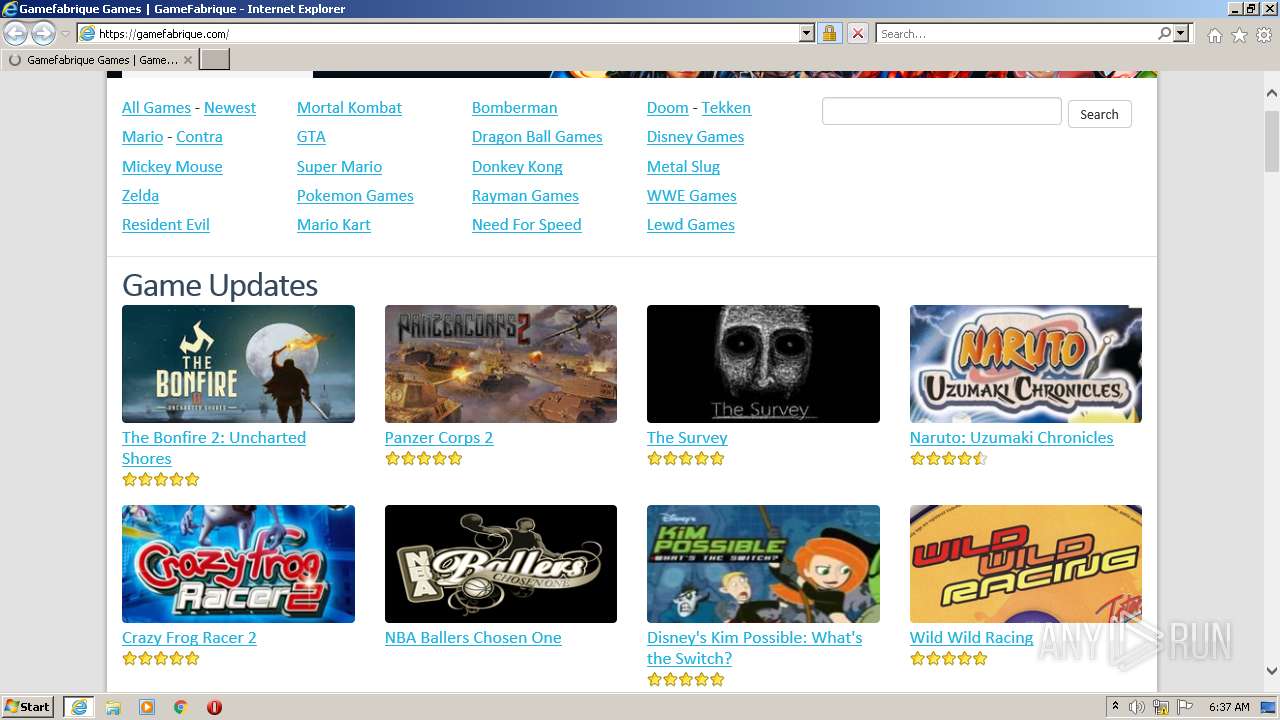
Task: Open the Wild Wild Racing title link
Action: (x=971, y=638)
